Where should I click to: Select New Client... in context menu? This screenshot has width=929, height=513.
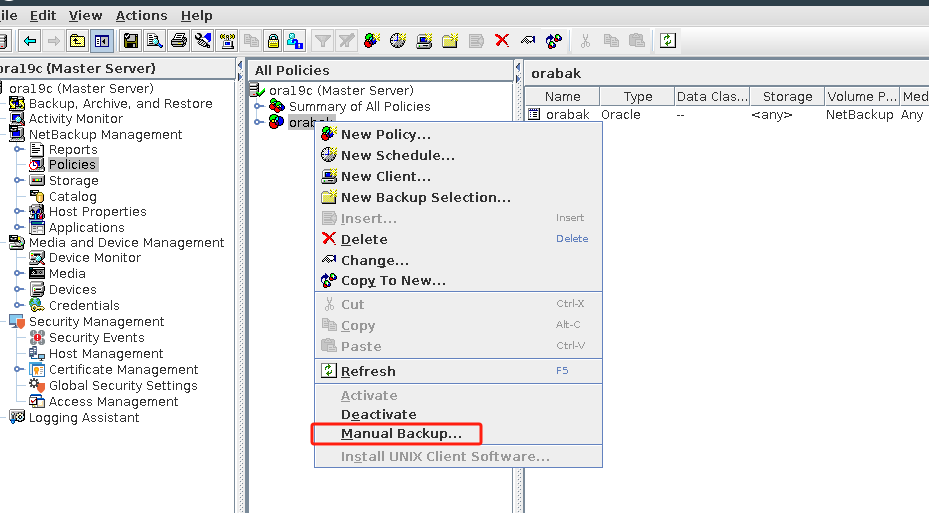tap(458, 177)
